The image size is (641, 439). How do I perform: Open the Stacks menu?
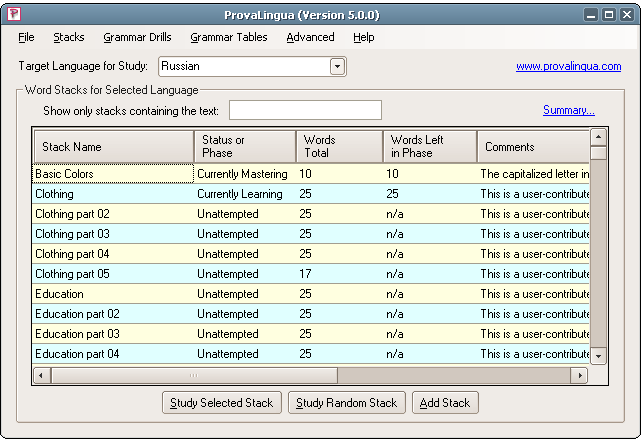(69, 37)
